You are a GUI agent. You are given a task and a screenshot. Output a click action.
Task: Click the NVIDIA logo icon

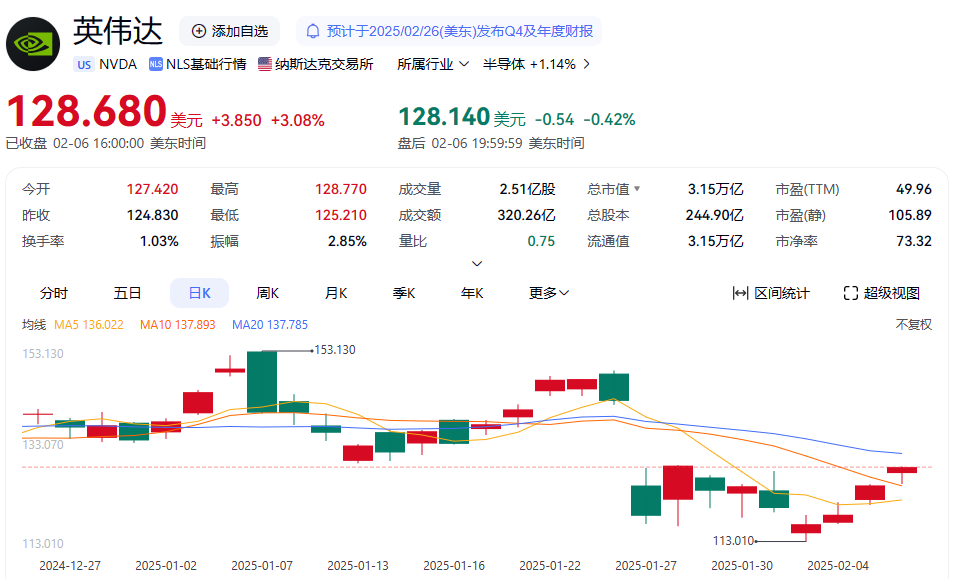(x=33, y=44)
